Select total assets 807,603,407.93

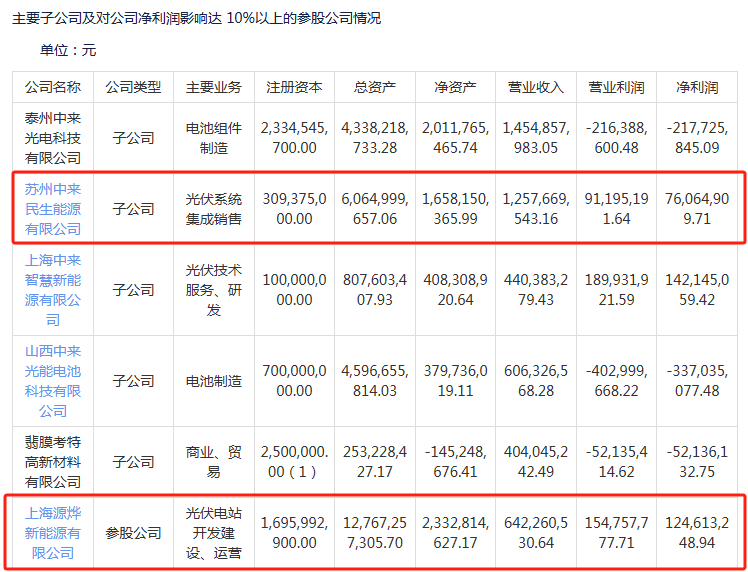point(375,290)
